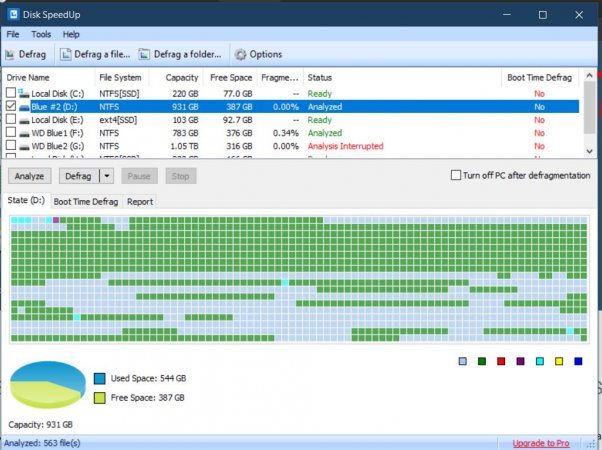Viewport: 602px width, 450px height.
Task: Click the dark blue legend swatch
Action: (x=578, y=361)
